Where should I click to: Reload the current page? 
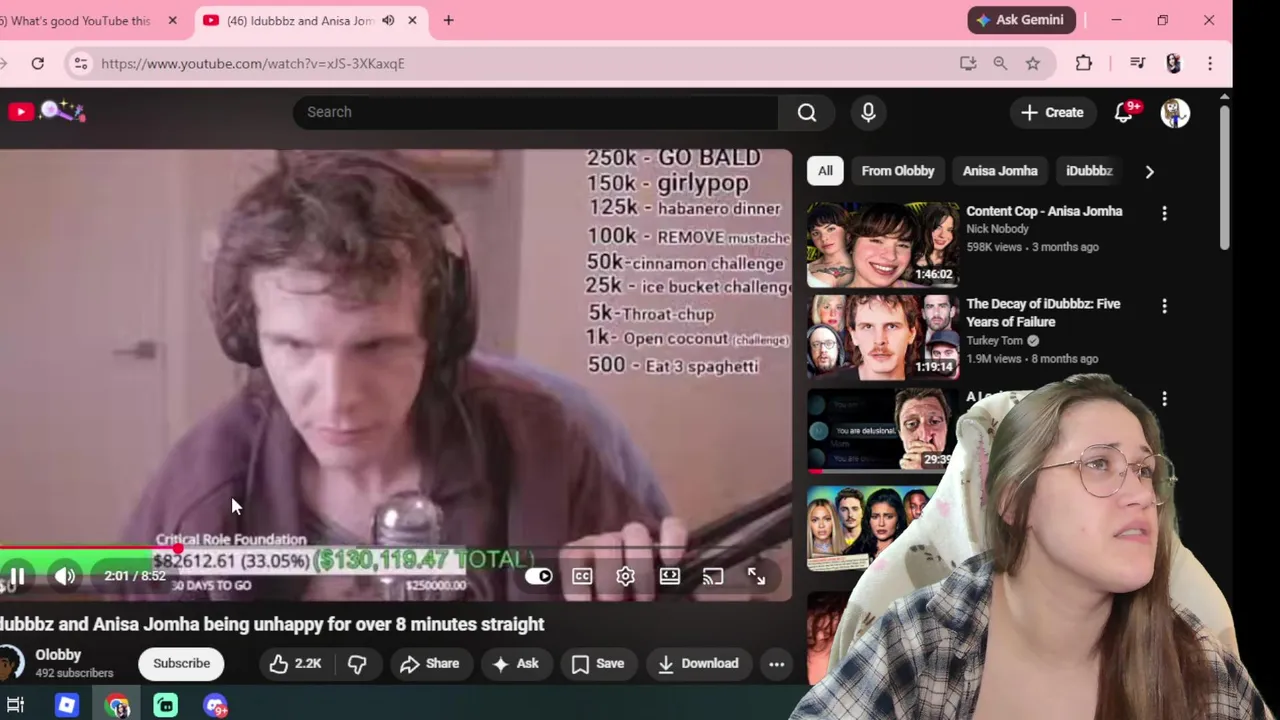coord(37,63)
